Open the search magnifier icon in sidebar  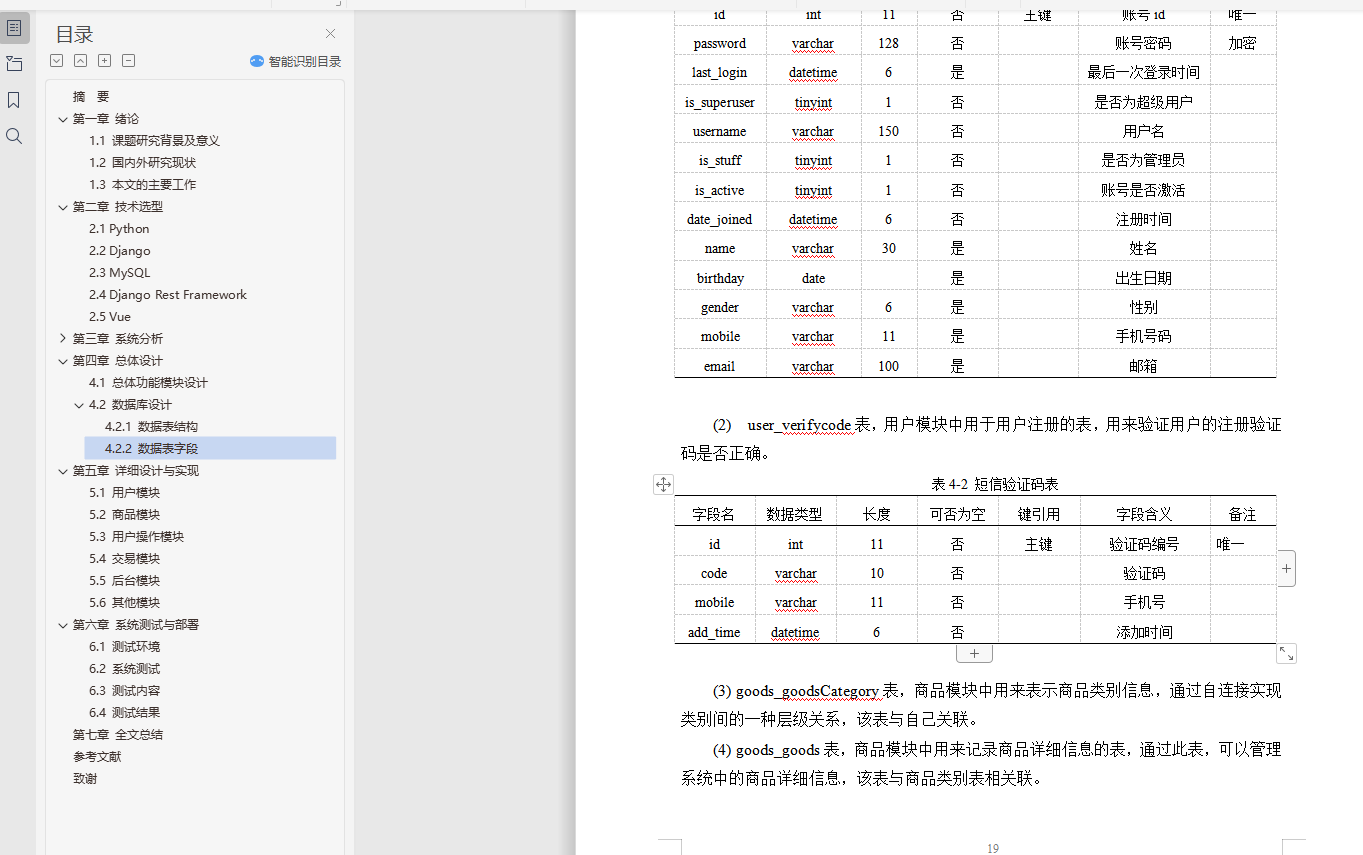pos(14,136)
